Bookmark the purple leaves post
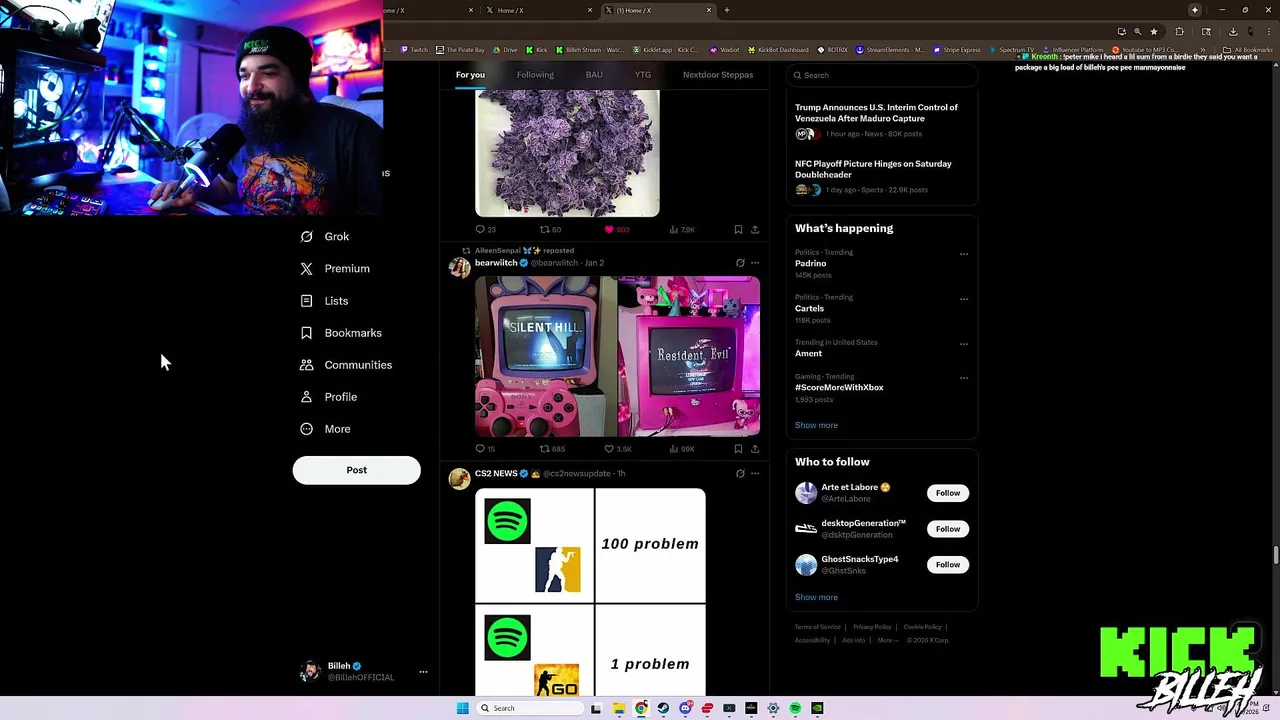The width and height of the screenshot is (1280, 720). pyautogui.click(x=738, y=229)
